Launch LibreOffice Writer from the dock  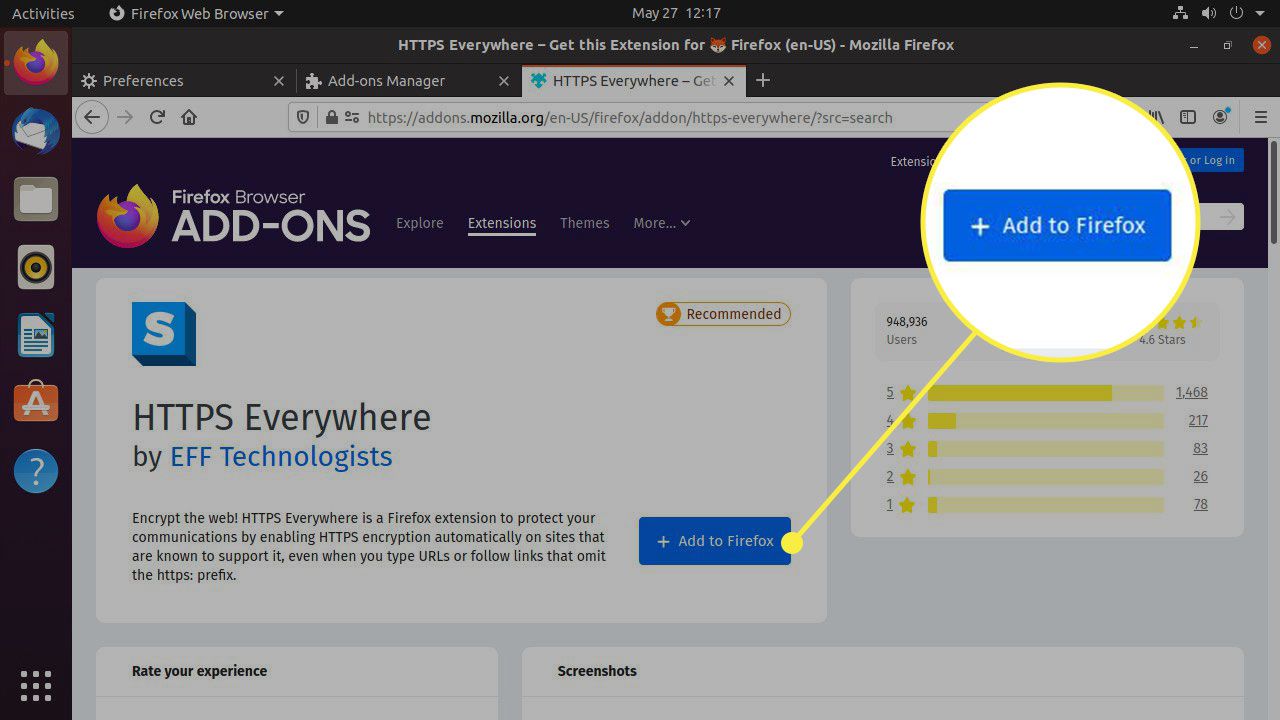point(36,335)
